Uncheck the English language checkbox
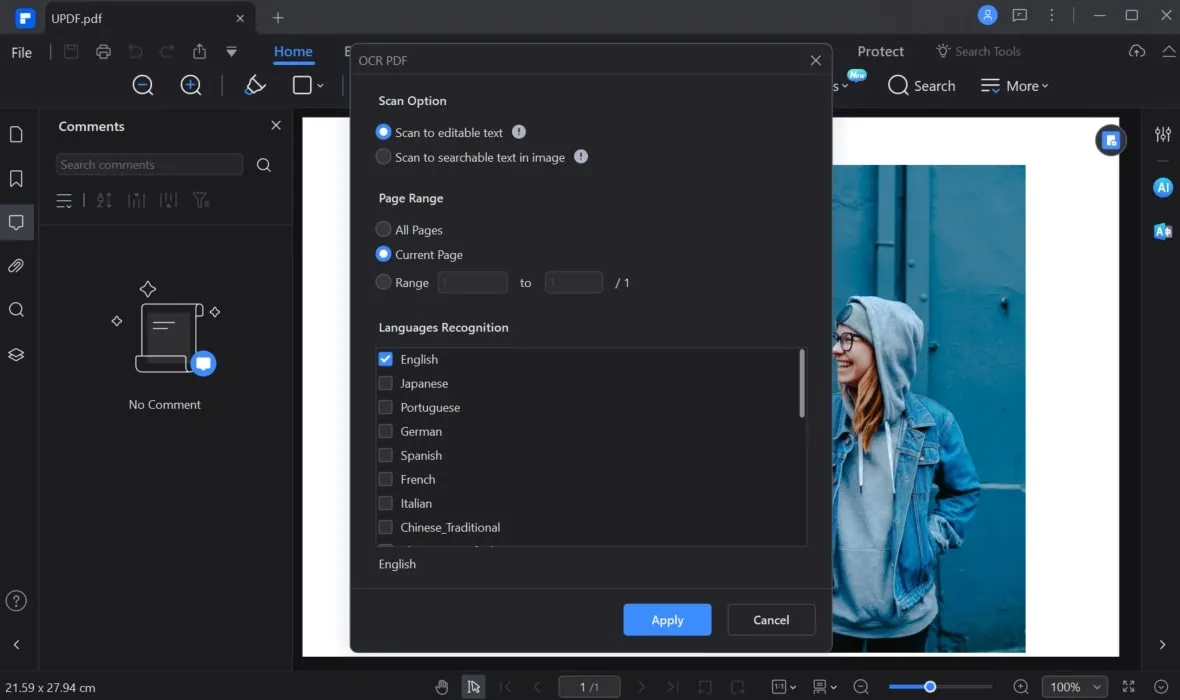 click(x=385, y=359)
